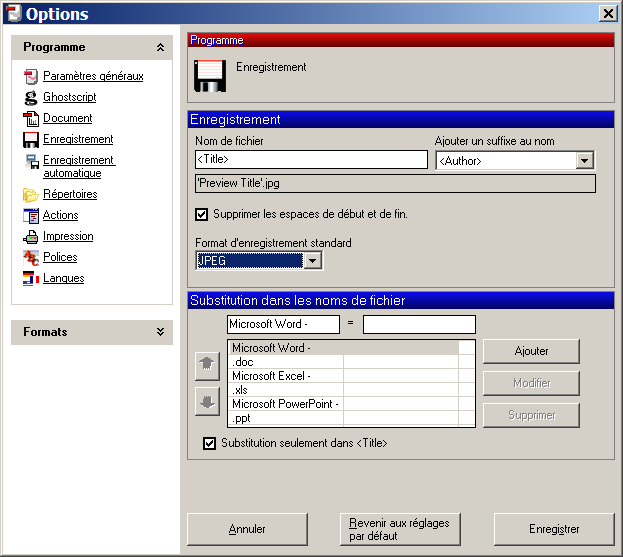The image size is (623, 557).
Task: Click the Supprimer button
Action: pos(531,415)
